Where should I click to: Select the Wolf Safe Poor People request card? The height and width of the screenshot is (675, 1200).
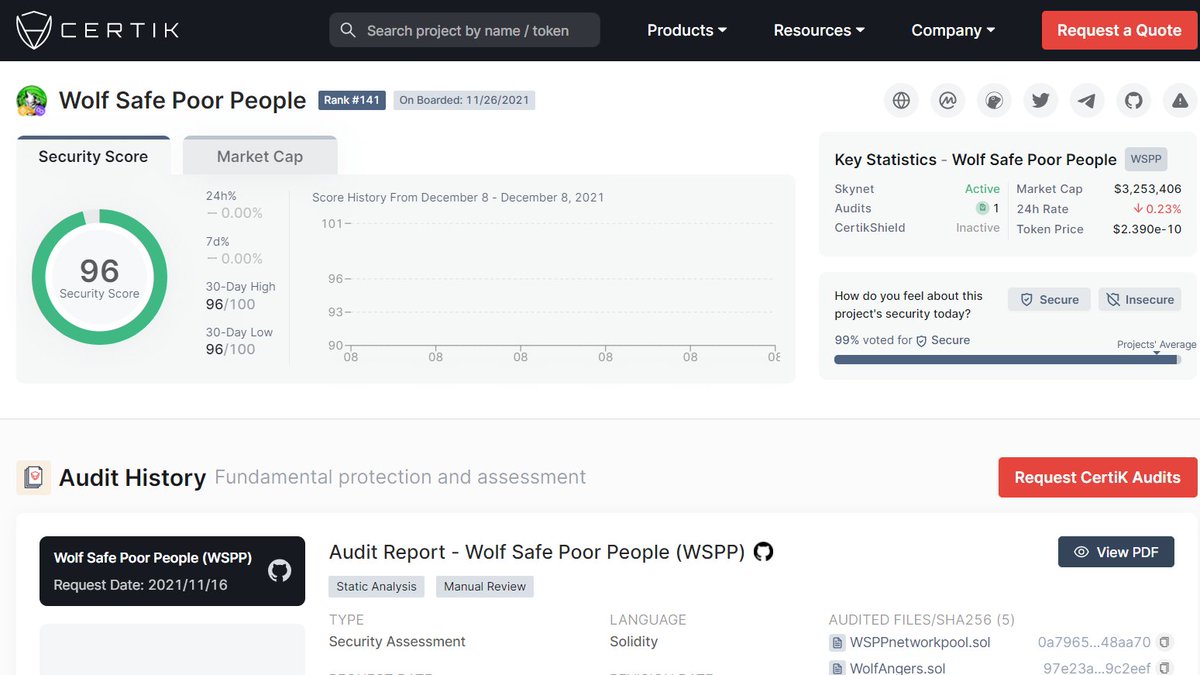(x=172, y=571)
